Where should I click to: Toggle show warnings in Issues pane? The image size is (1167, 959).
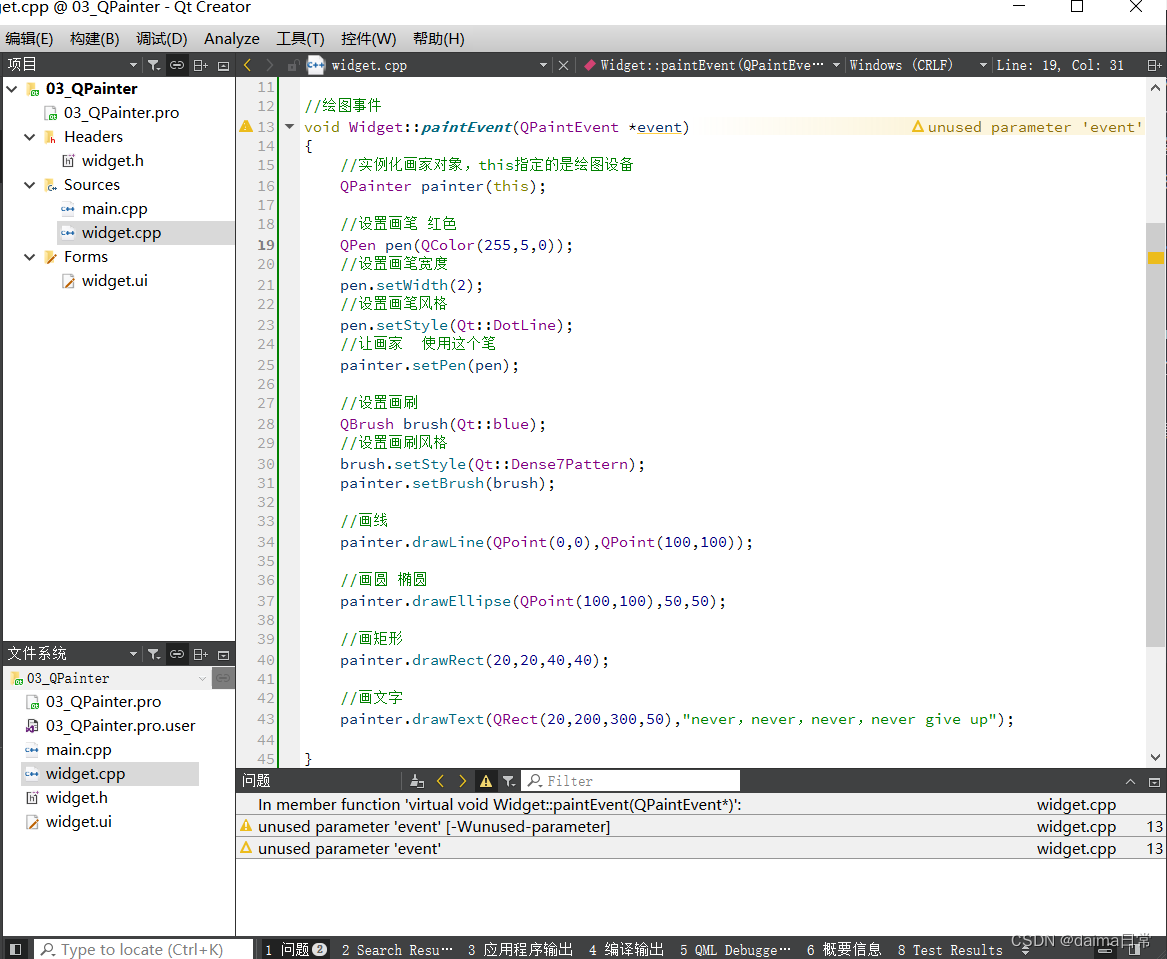pyautogui.click(x=486, y=781)
